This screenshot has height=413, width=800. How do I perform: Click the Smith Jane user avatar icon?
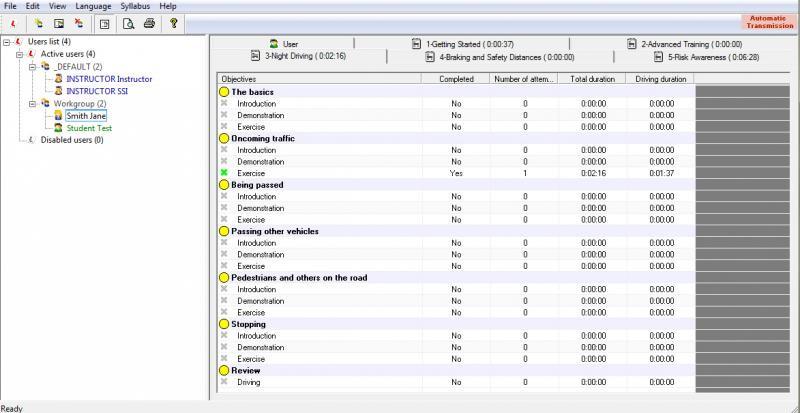[58, 116]
